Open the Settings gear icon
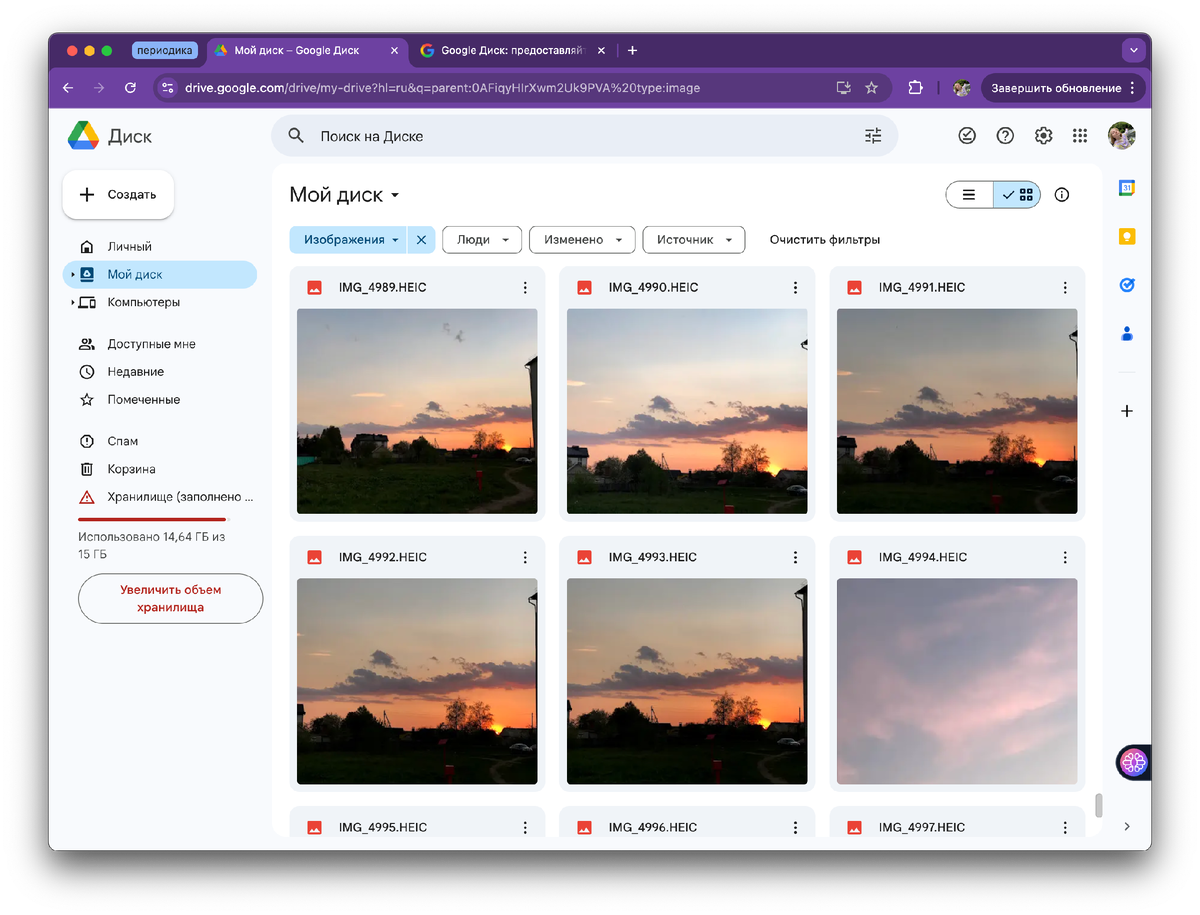The width and height of the screenshot is (1200, 915). 1043,136
